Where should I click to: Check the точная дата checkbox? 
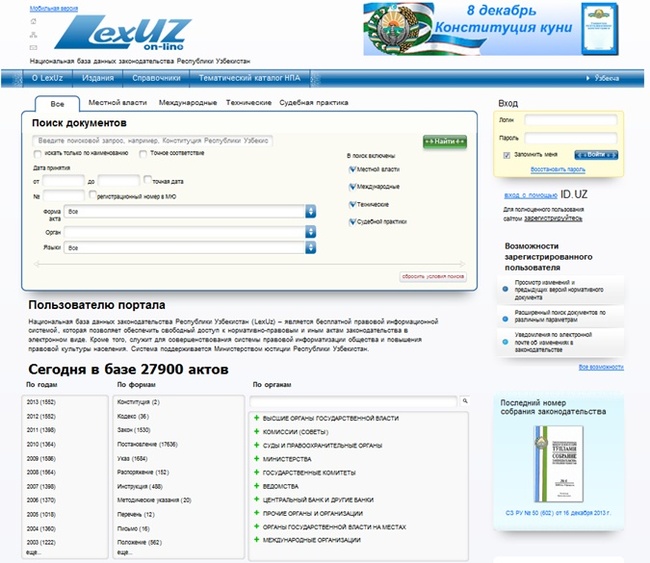[148, 180]
